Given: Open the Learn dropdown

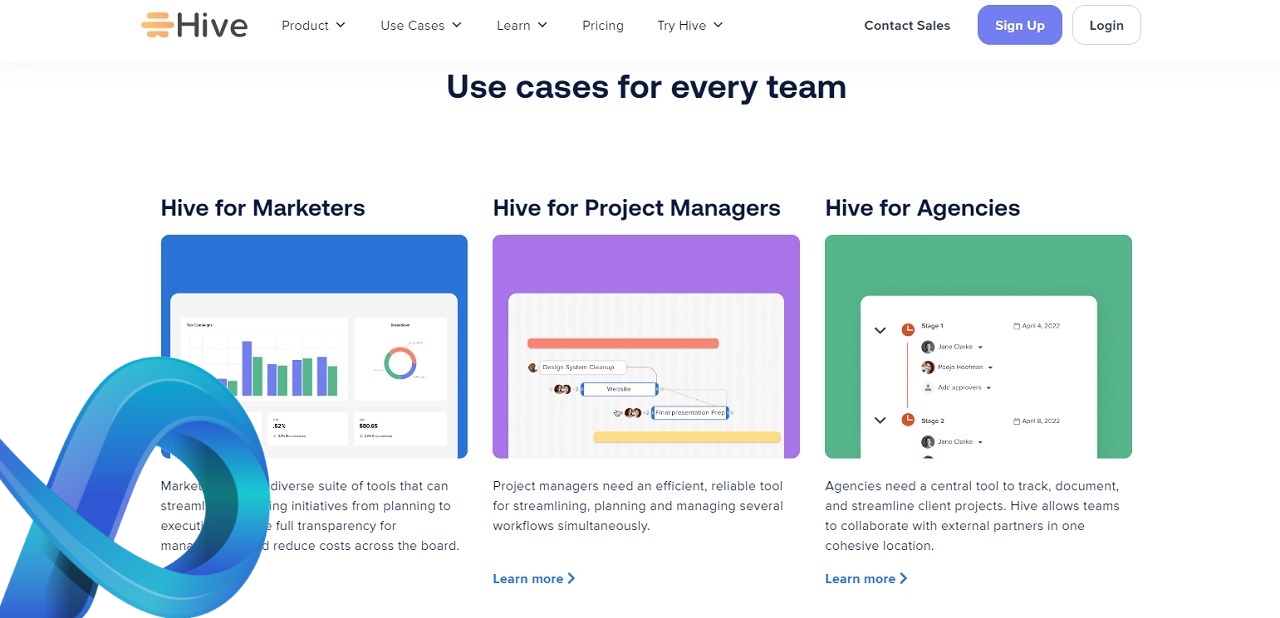Looking at the screenshot, I should click(x=522, y=25).
